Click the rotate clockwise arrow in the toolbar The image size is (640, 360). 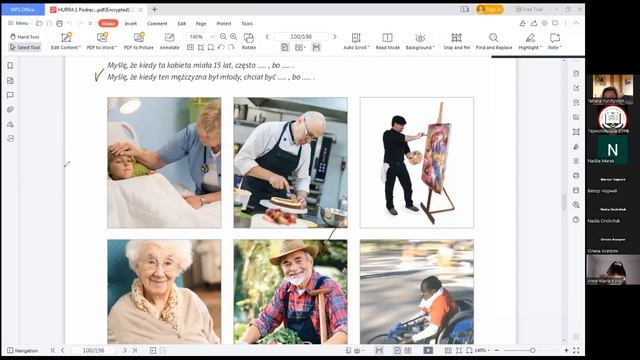pyautogui.click(x=231, y=47)
